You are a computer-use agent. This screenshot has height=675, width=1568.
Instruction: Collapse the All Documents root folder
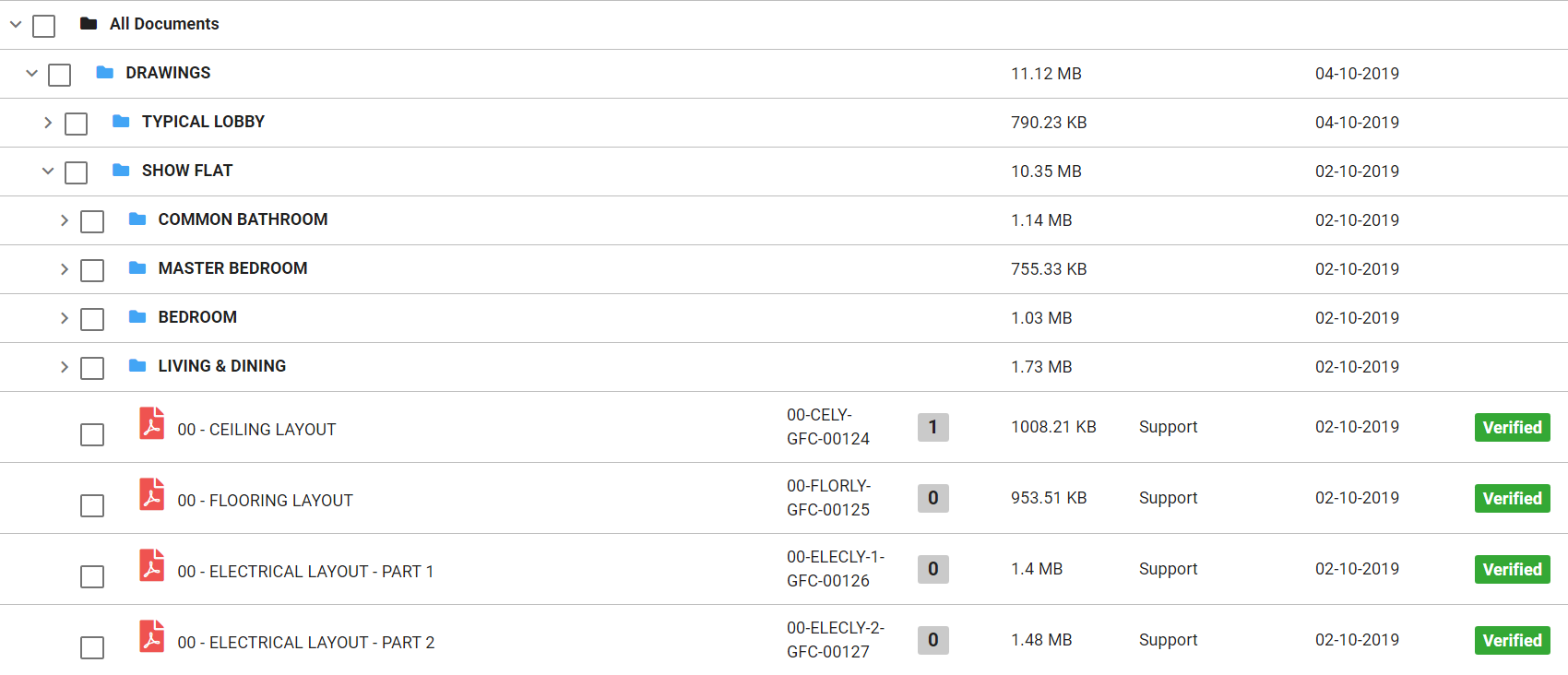point(16,24)
